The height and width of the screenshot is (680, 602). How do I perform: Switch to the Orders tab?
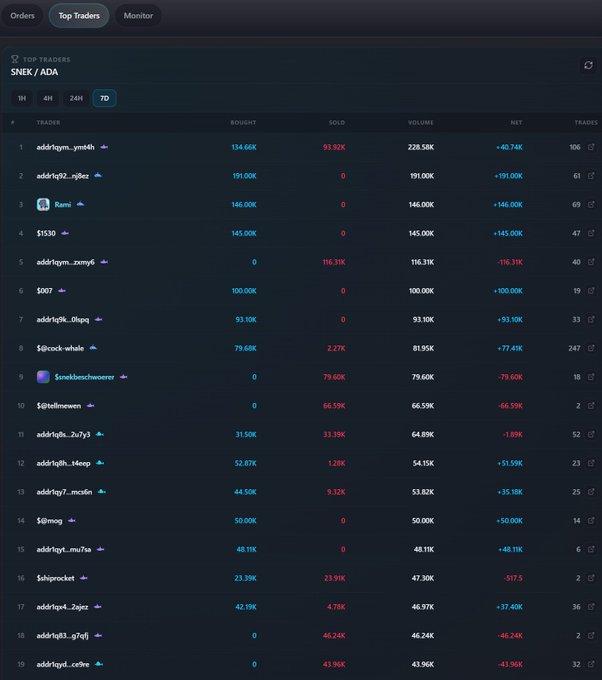pyautogui.click(x=22, y=16)
